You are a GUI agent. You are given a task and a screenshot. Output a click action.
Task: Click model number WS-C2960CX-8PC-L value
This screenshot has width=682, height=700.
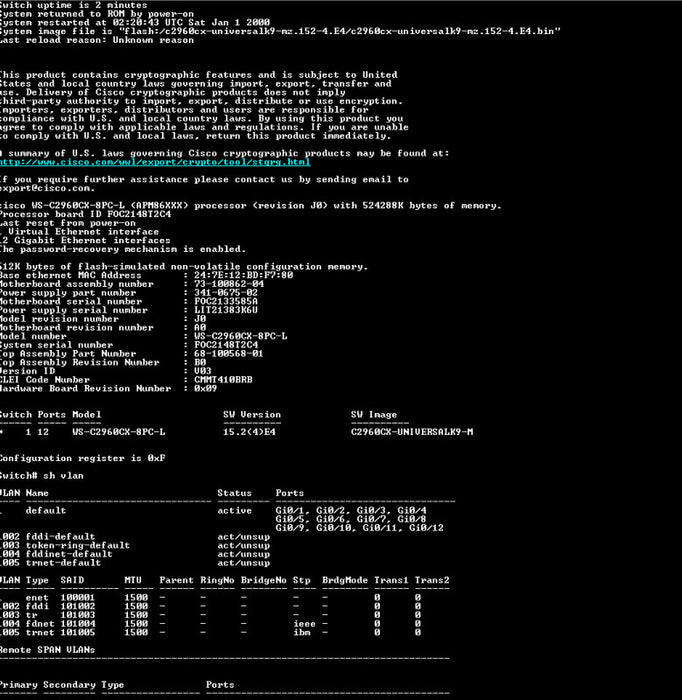click(241, 336)
